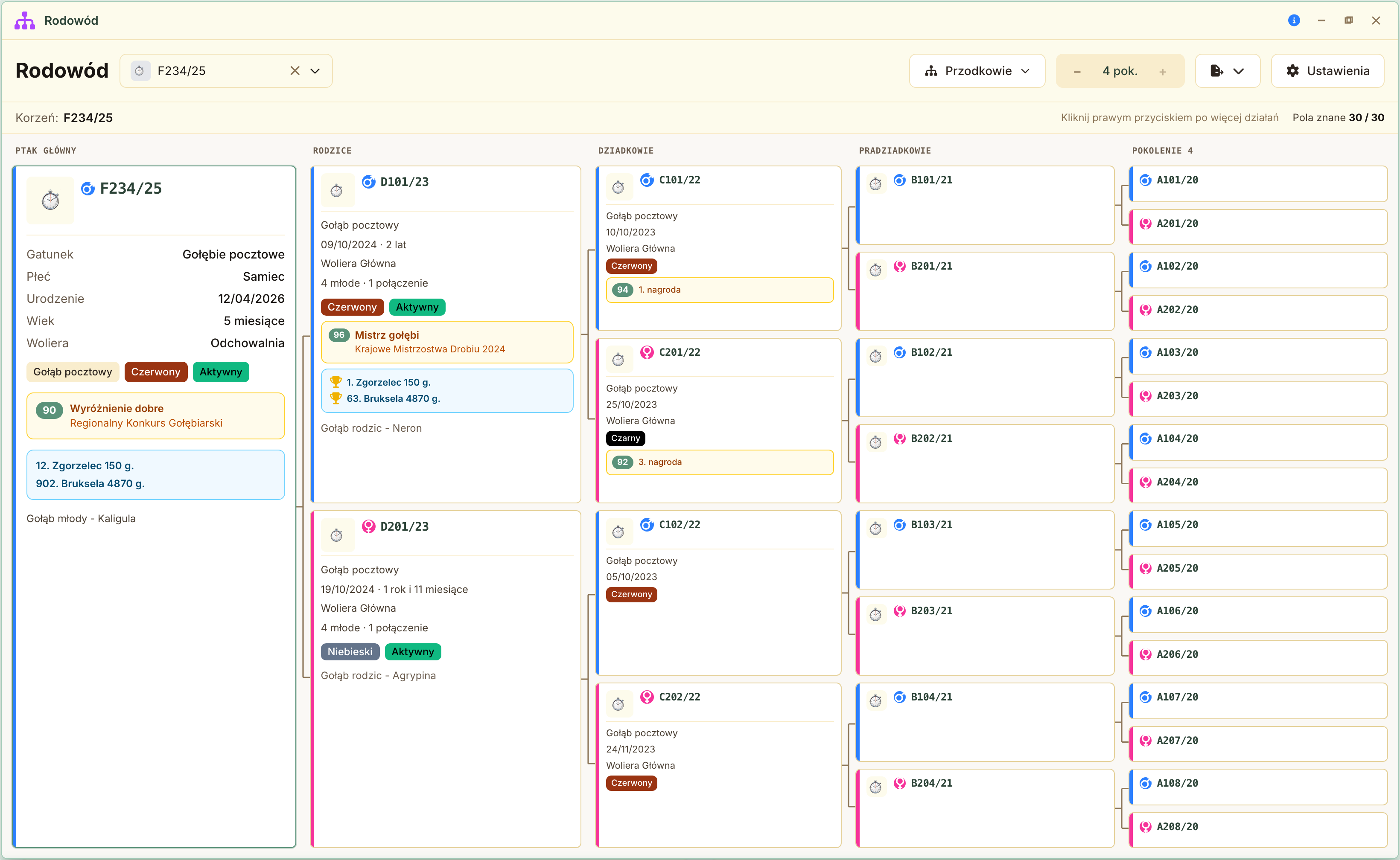Viewport: 1400px width, 860px height.
Task: Click the female icon next to D201/23
Action: [x=369, y=527]
